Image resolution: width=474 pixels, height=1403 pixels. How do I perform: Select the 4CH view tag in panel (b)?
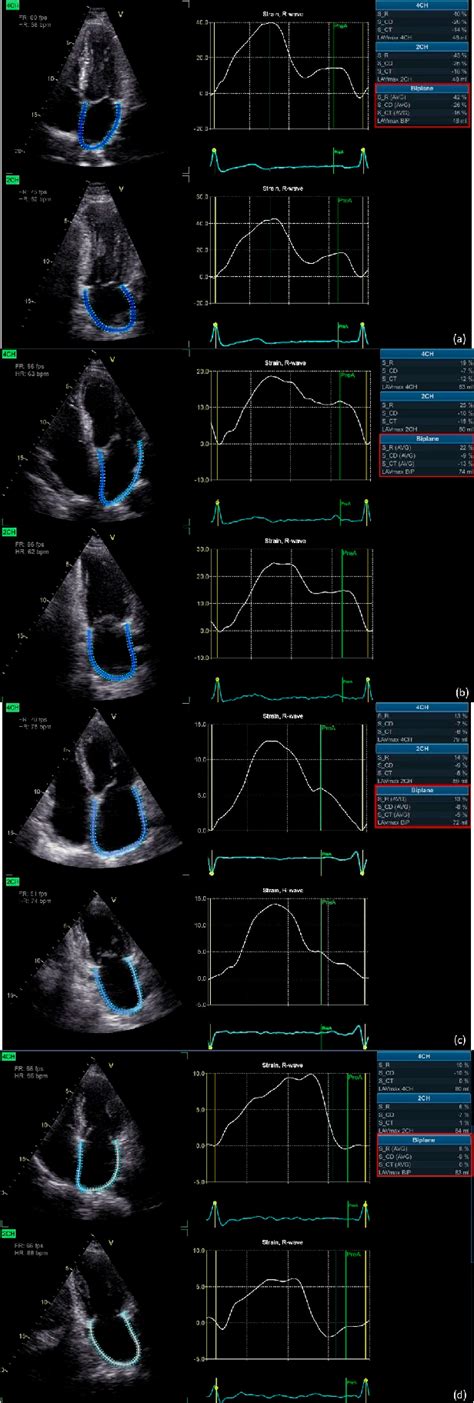(9, 354)
